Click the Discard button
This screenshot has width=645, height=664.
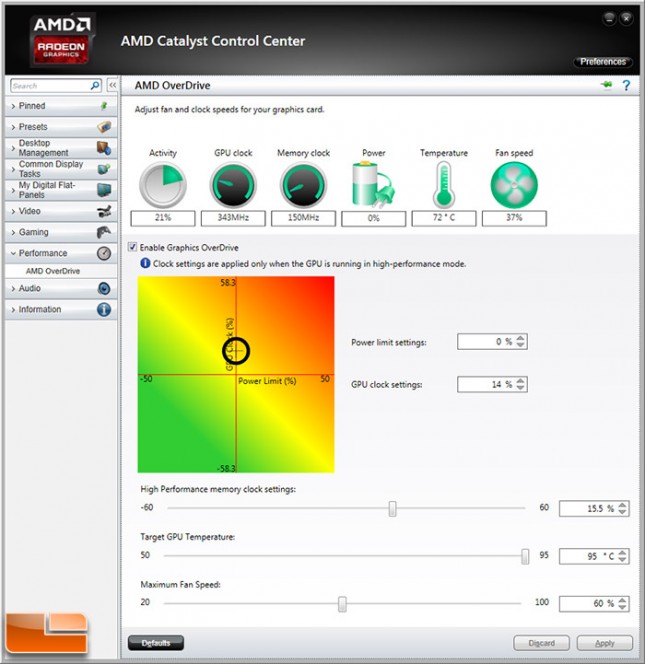click(x=541, y=643)
